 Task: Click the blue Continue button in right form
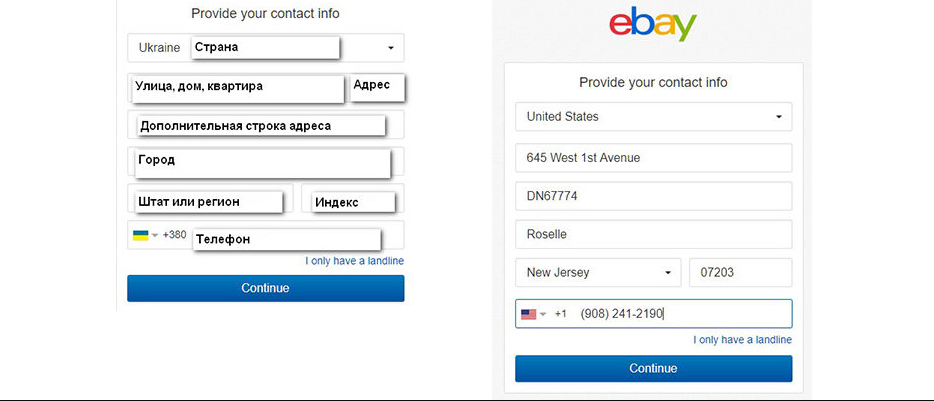tap(653, 368)
